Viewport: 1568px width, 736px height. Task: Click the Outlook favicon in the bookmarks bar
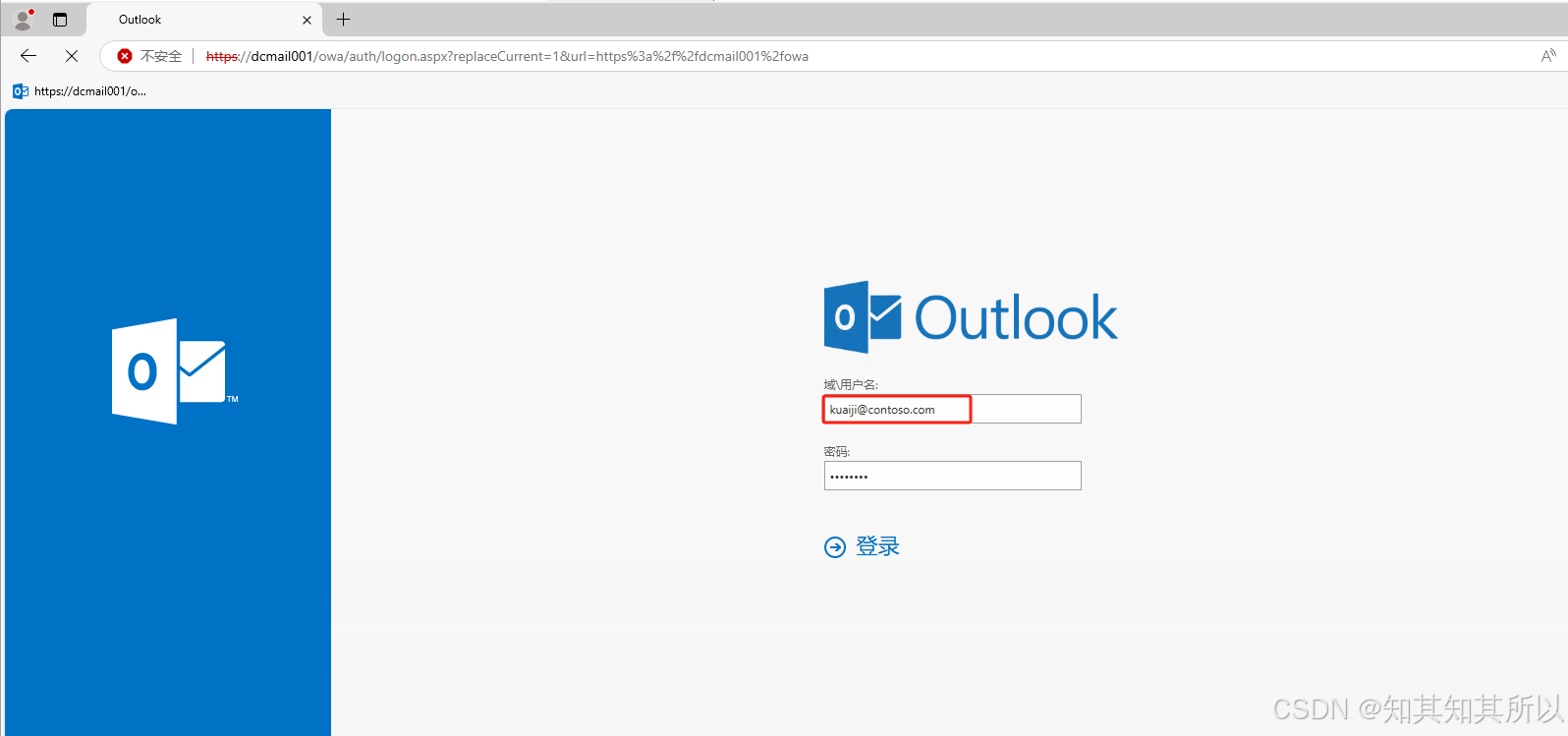click(x=21, y=91)
